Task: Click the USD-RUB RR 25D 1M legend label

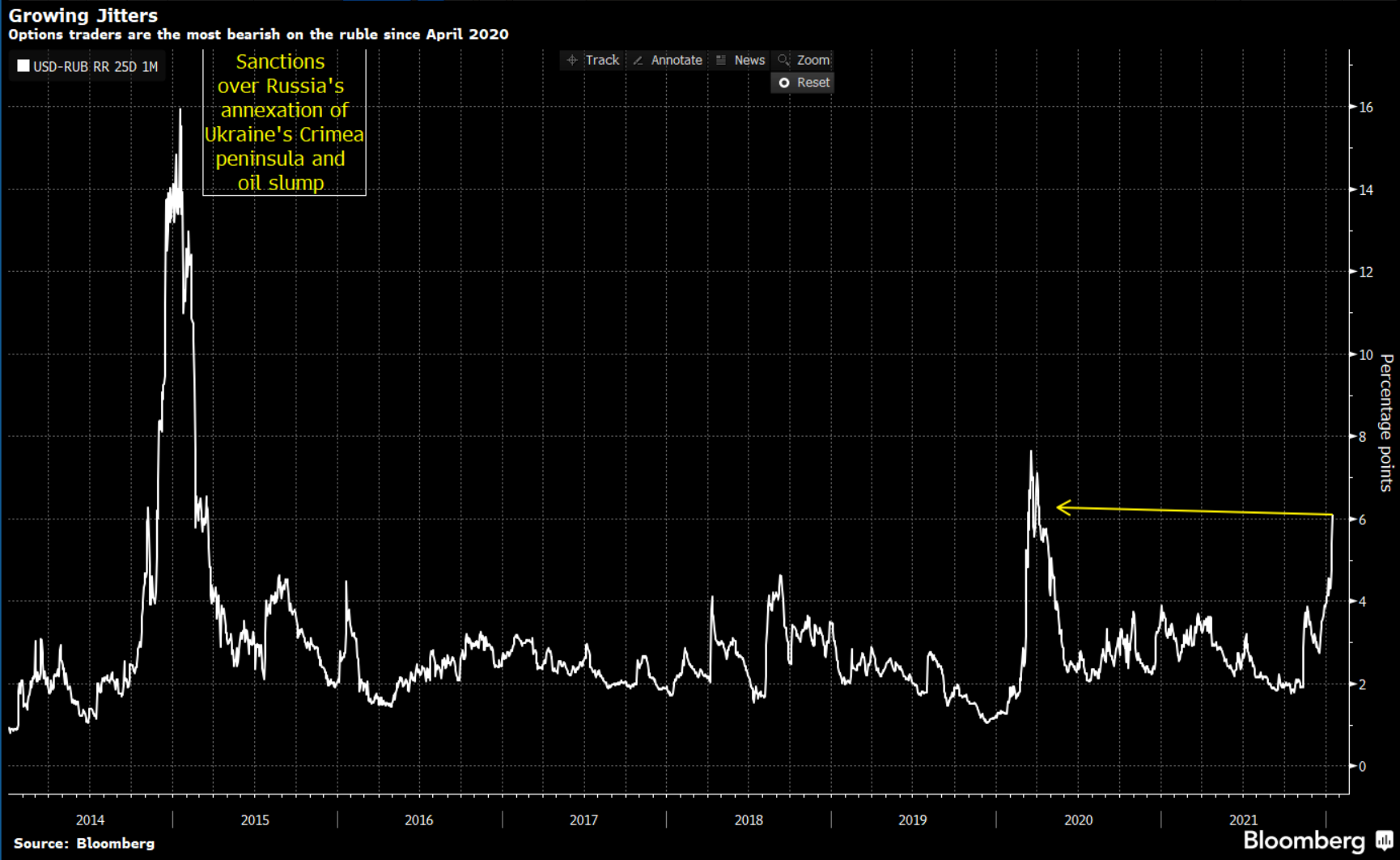Action: [x=95, y=67]
